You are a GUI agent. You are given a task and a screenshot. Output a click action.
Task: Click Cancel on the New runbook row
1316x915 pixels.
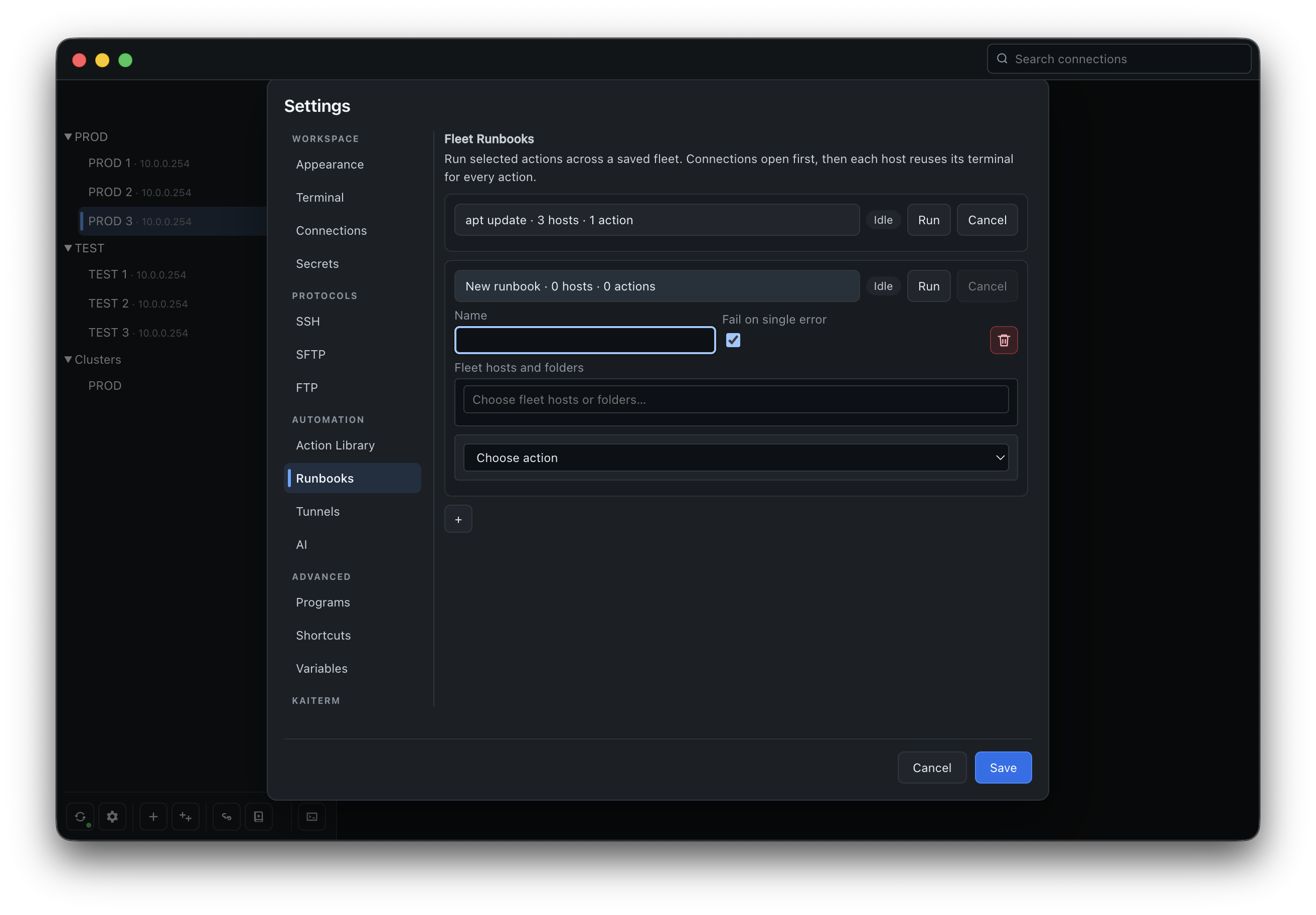point(987,286)
